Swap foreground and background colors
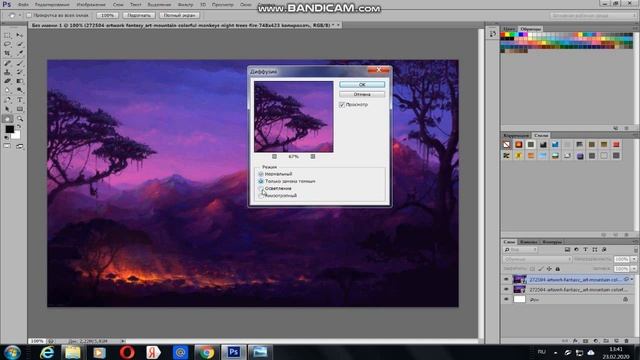 click(x=19, y=127)
